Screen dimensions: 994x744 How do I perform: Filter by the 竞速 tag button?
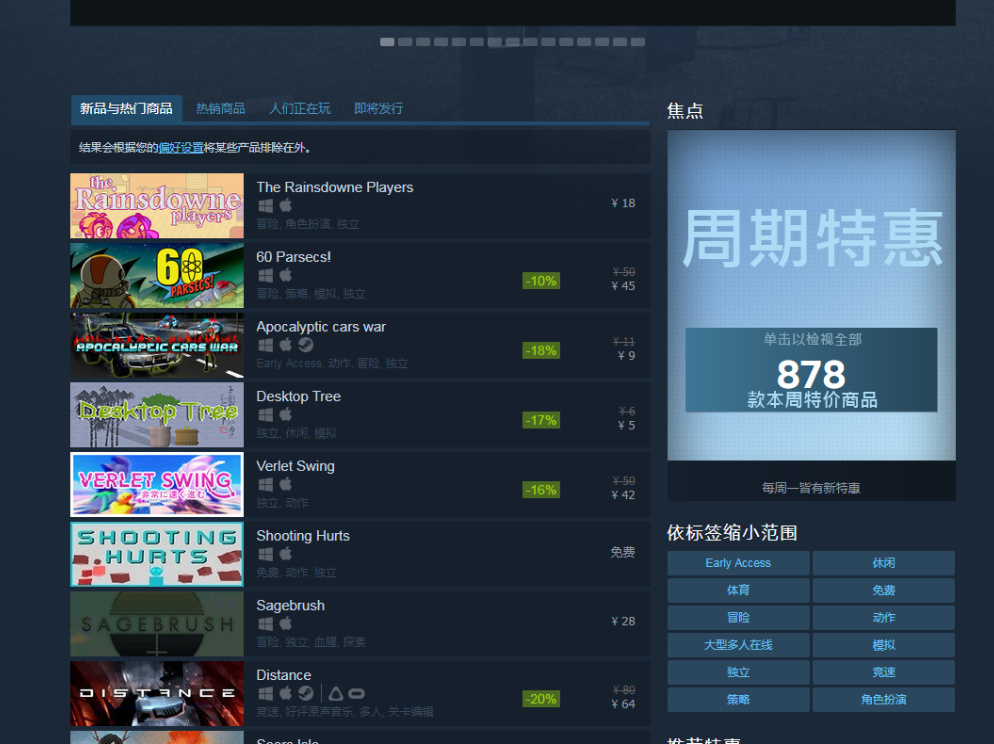coord(884,672)
